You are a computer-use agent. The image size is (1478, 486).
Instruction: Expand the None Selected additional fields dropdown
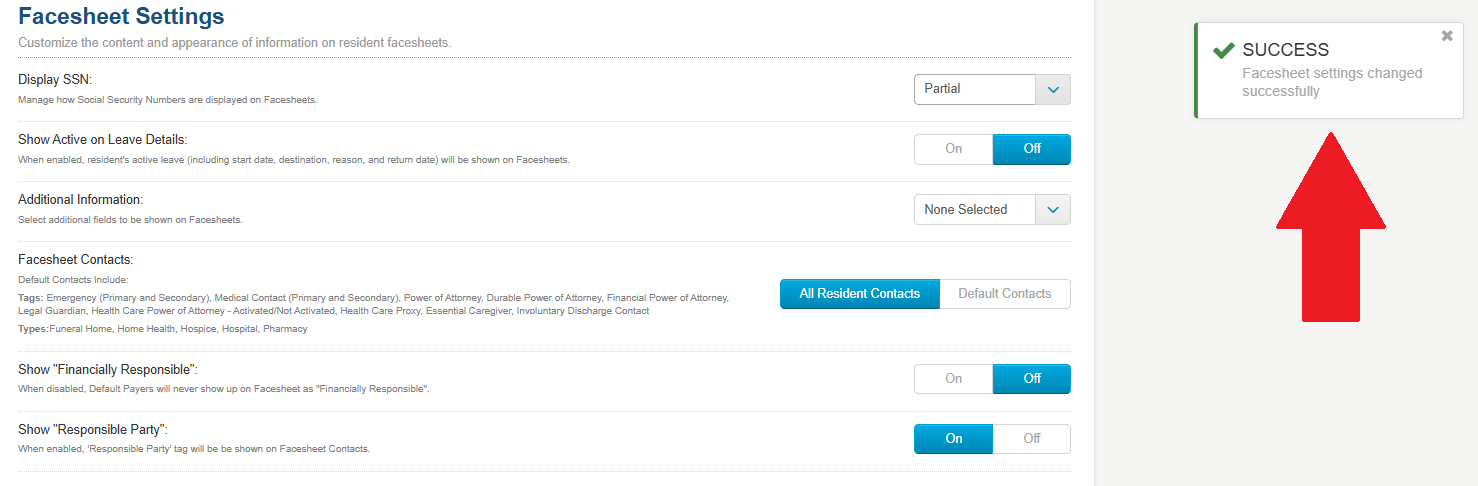[x=992, y=209]
